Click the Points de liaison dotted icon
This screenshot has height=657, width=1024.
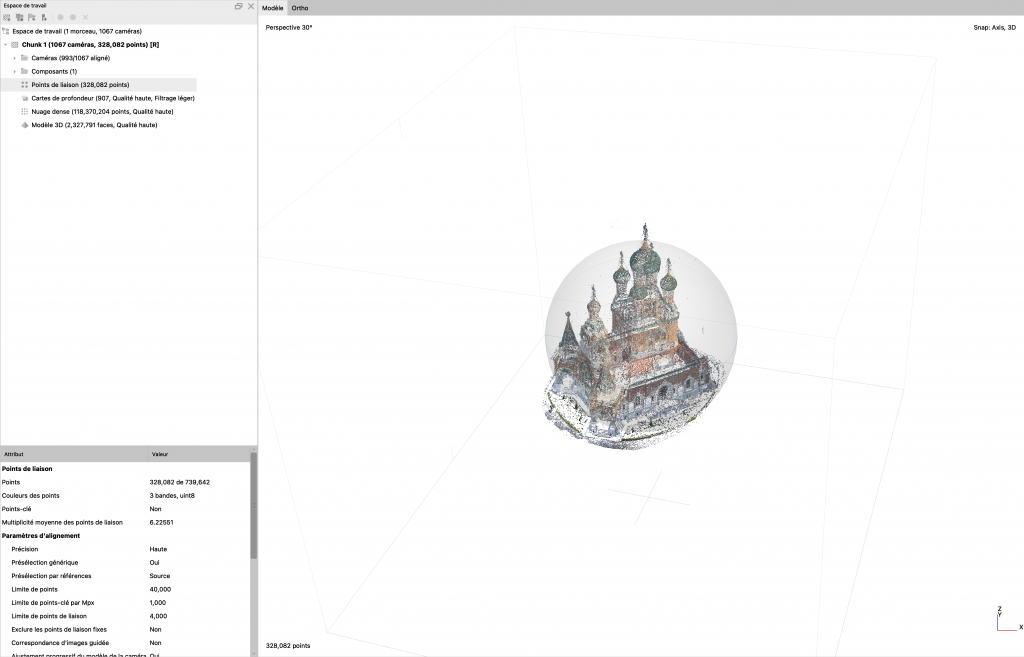click(x=25, y=85)
